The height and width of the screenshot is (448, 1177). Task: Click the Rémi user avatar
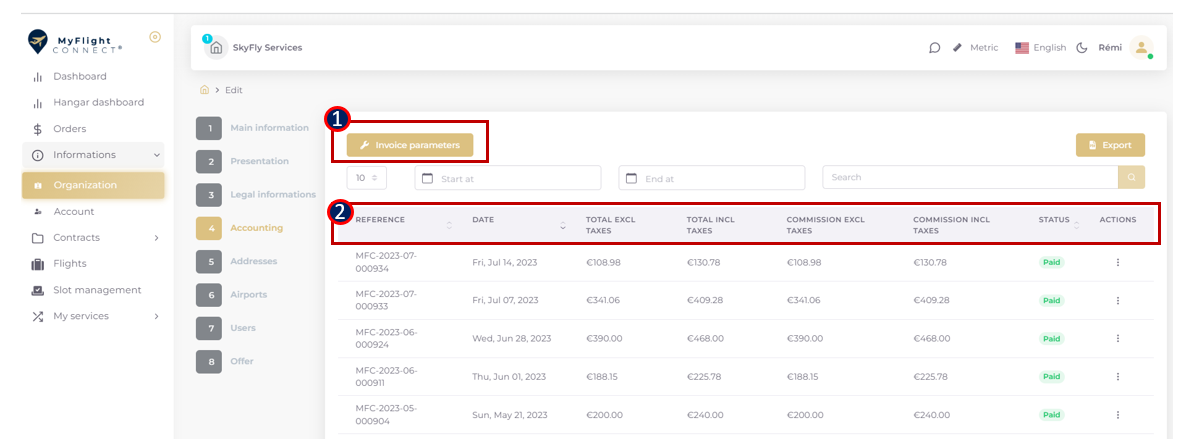pyautogui.click(x=1141, y=48)
